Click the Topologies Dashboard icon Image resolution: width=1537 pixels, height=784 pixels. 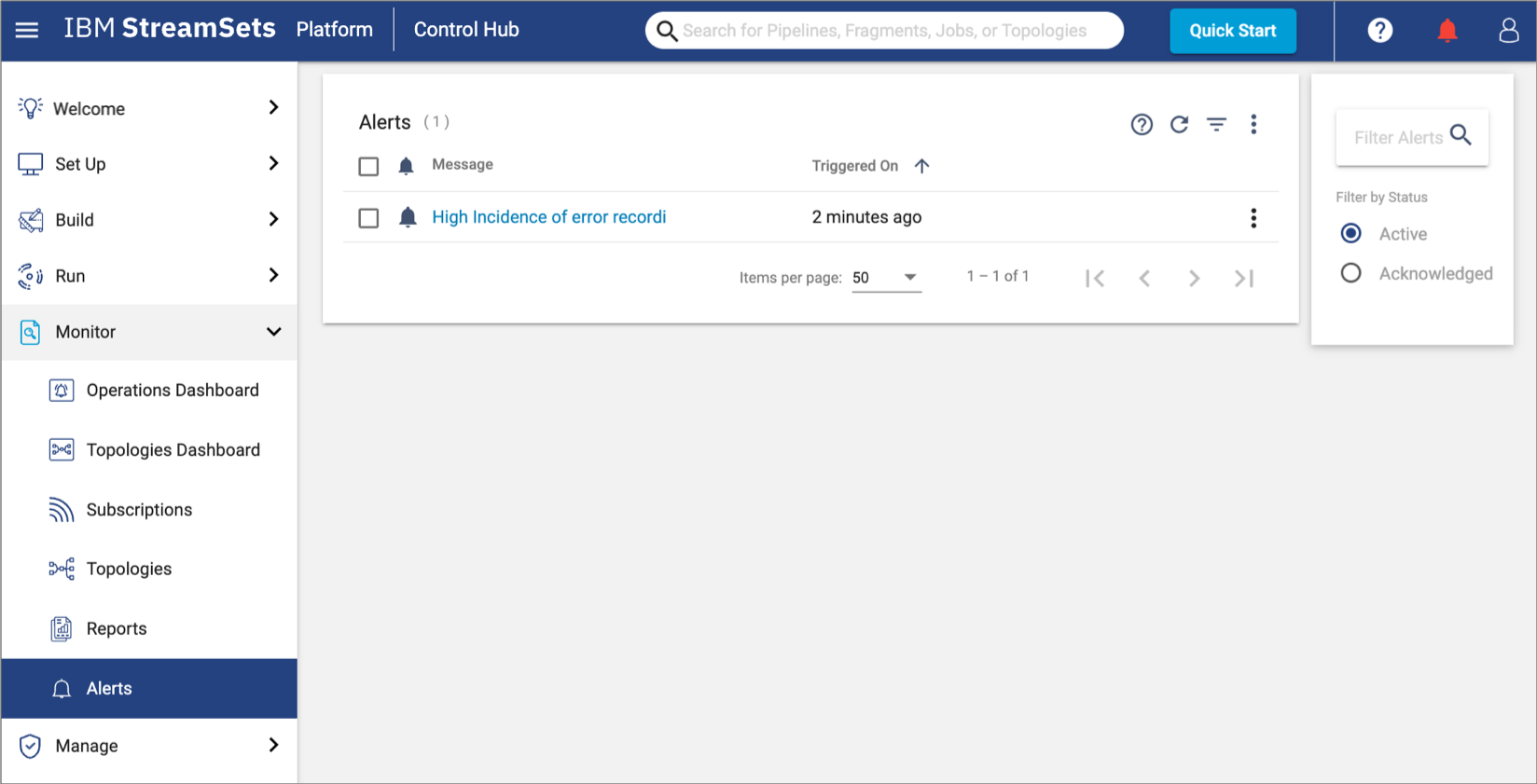click(62, 450)
